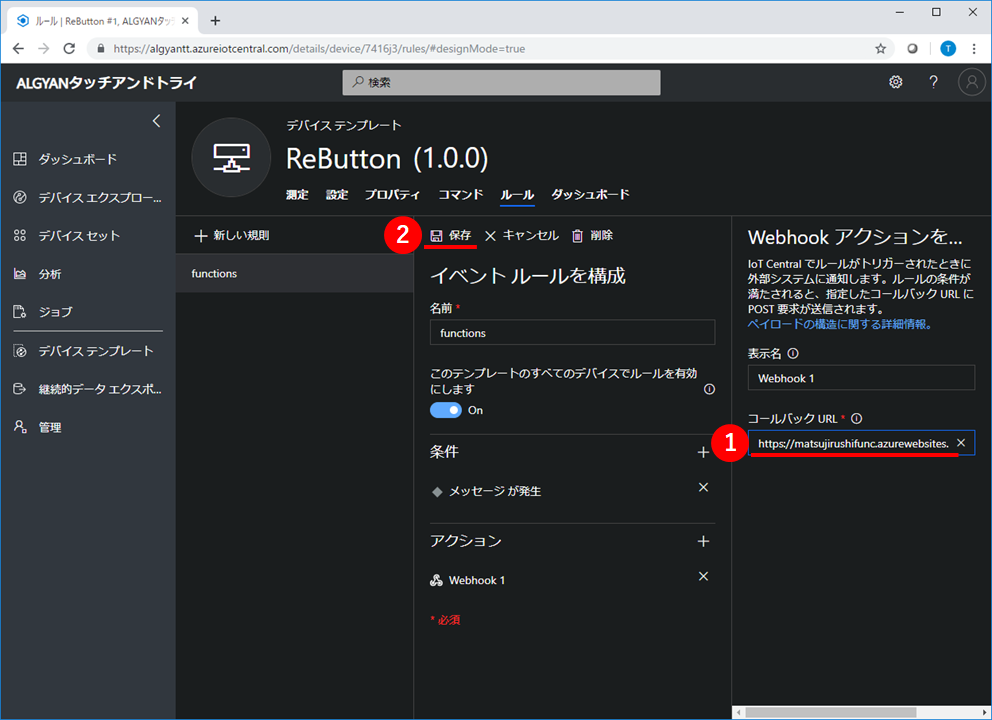
Task: Open the user account avatar
Action: (972, 82)
